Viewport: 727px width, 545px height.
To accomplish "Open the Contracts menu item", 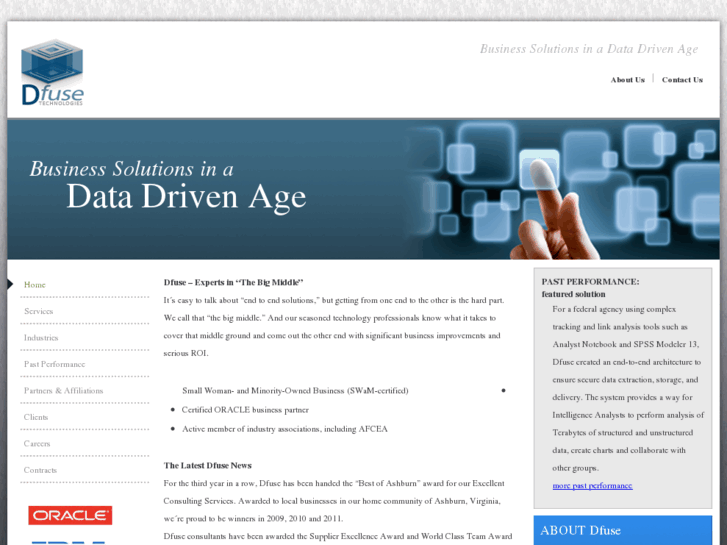I will click(x=40, y=470).
